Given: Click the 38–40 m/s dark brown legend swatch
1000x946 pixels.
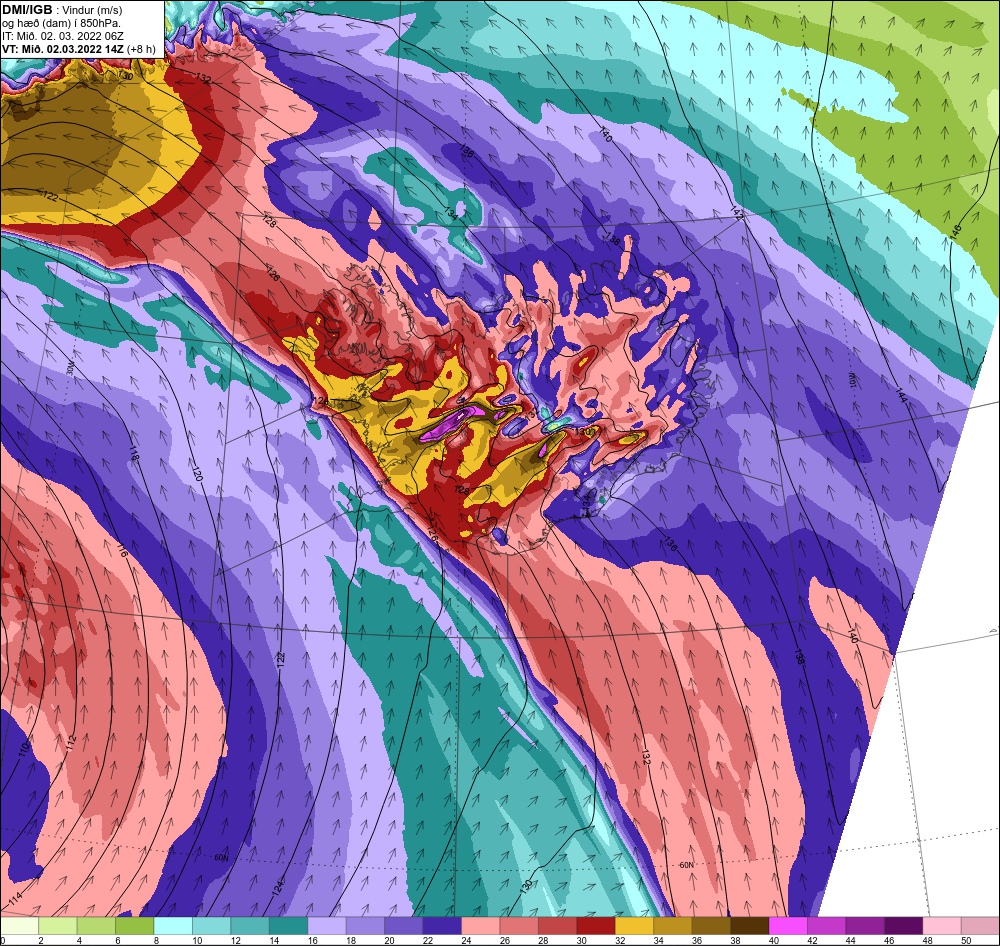Looking at the screenshot, I should point(750,926).
